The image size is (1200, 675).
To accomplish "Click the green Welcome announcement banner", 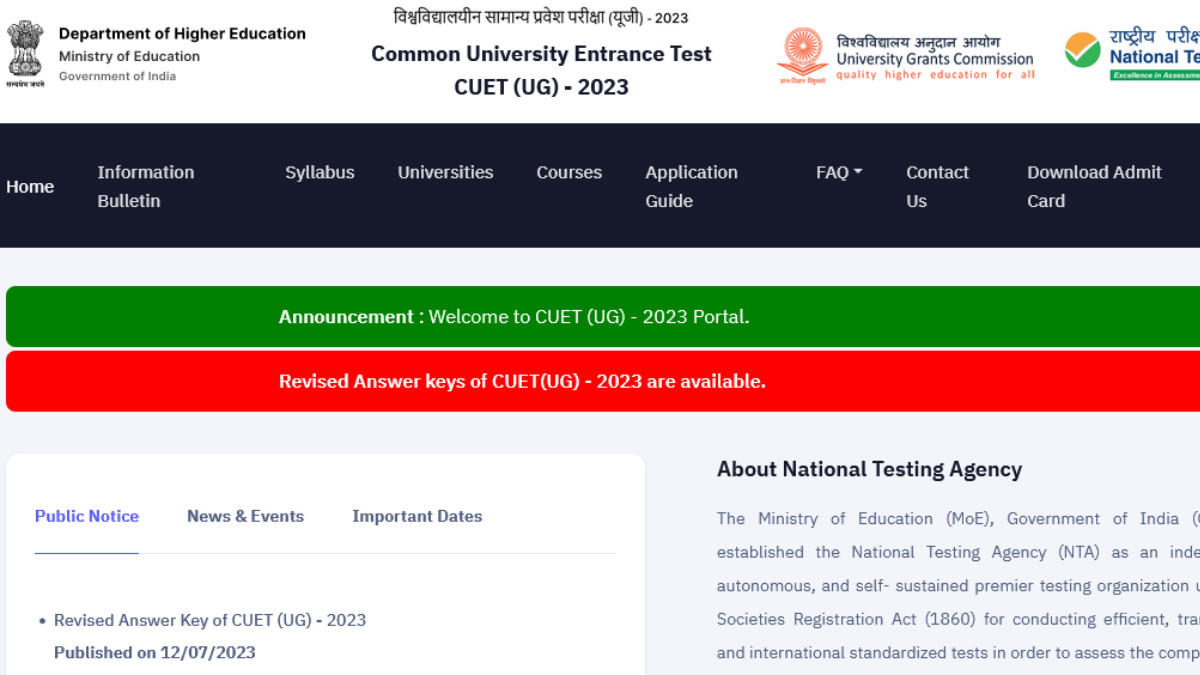I will (513, 317).
